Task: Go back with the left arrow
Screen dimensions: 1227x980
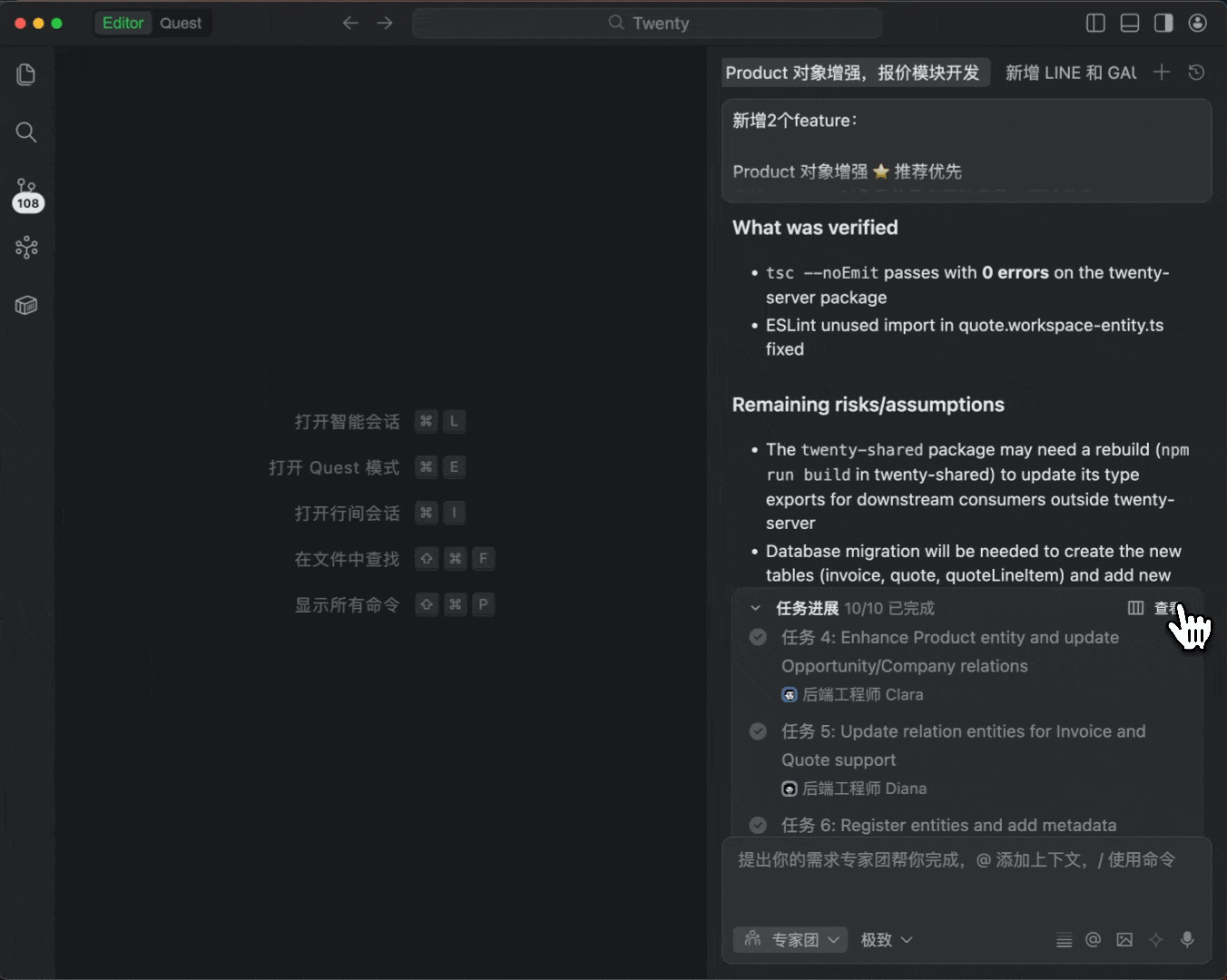Action: pos(350,23)
